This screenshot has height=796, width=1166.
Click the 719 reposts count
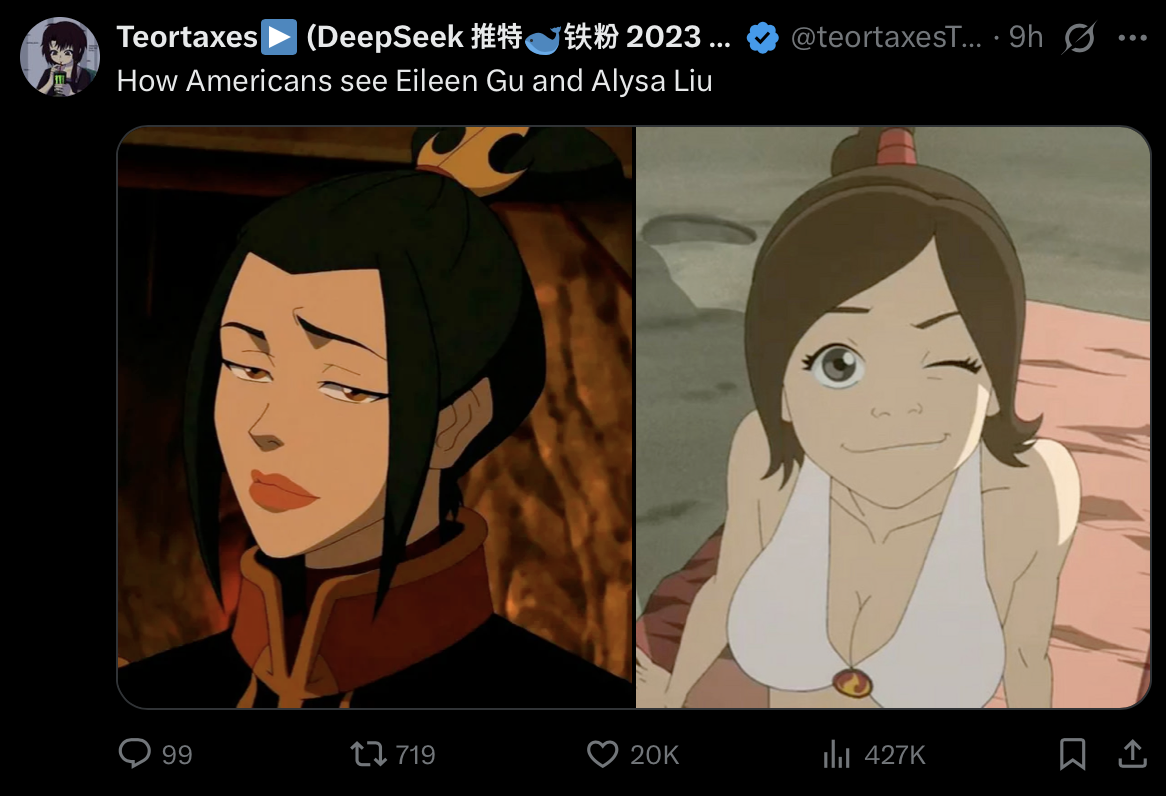[x=415, y=754]
